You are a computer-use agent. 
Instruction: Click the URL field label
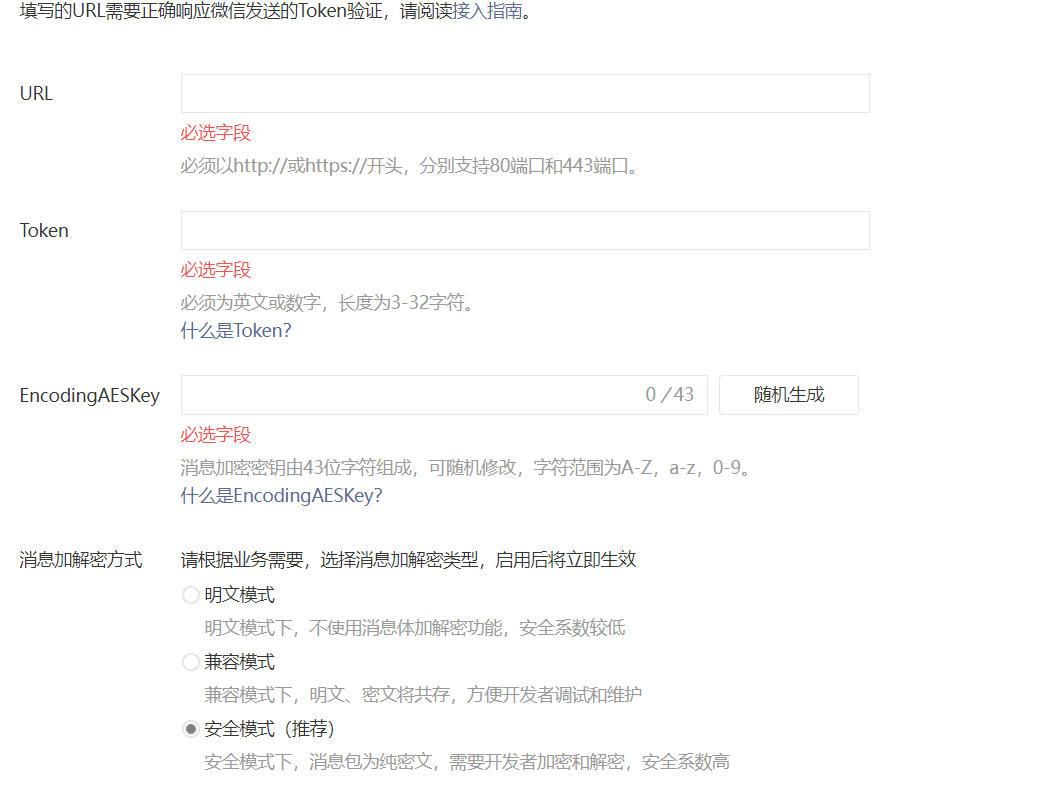pyautogui.click(x=37, y=94)
